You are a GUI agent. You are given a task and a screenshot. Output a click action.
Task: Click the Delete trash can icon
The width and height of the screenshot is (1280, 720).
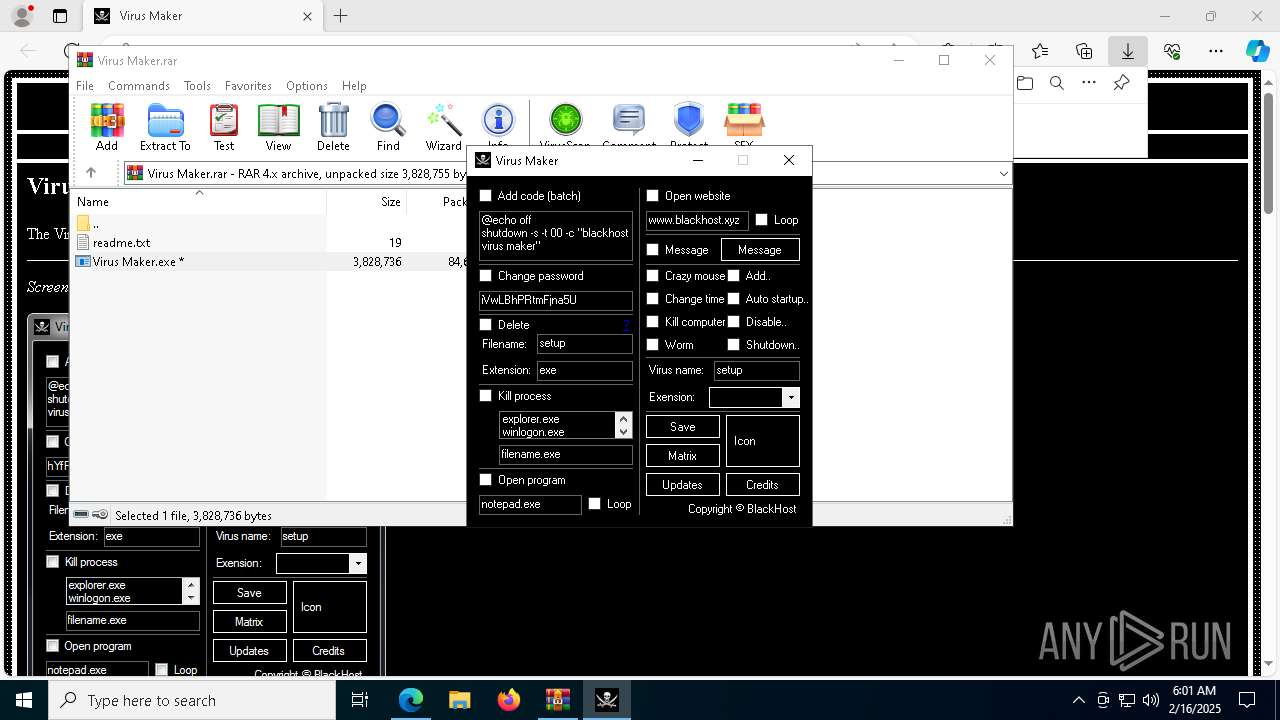(x=333, y=127)
